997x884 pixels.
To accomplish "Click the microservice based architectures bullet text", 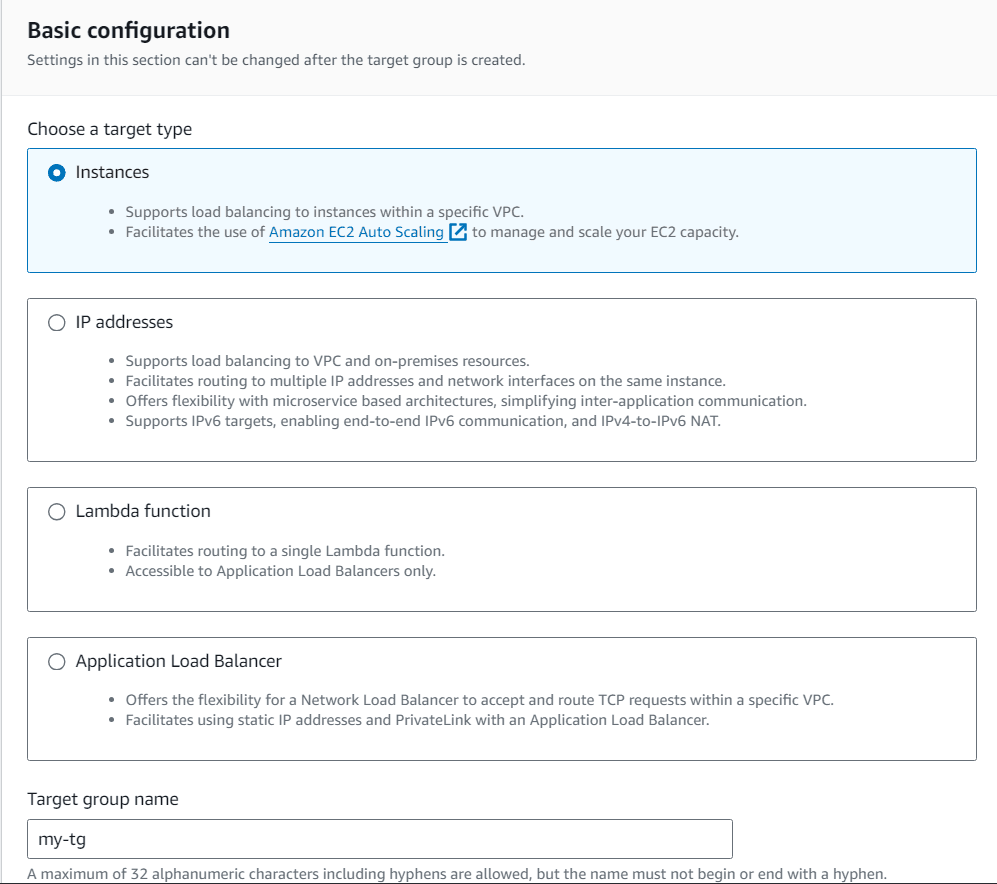I will click(466, 401).
